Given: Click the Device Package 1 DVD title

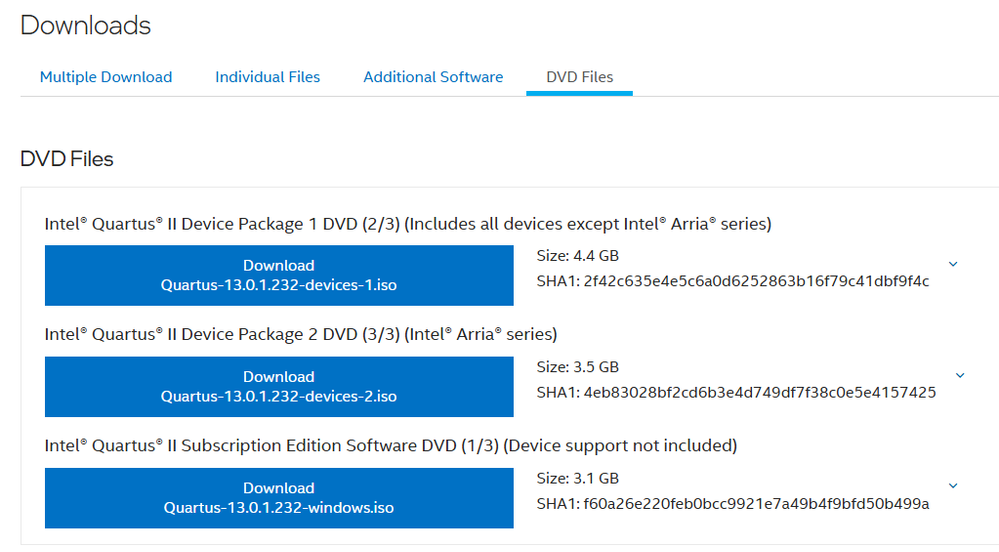Looking at the screenshot, I should [x=408, y=224].
